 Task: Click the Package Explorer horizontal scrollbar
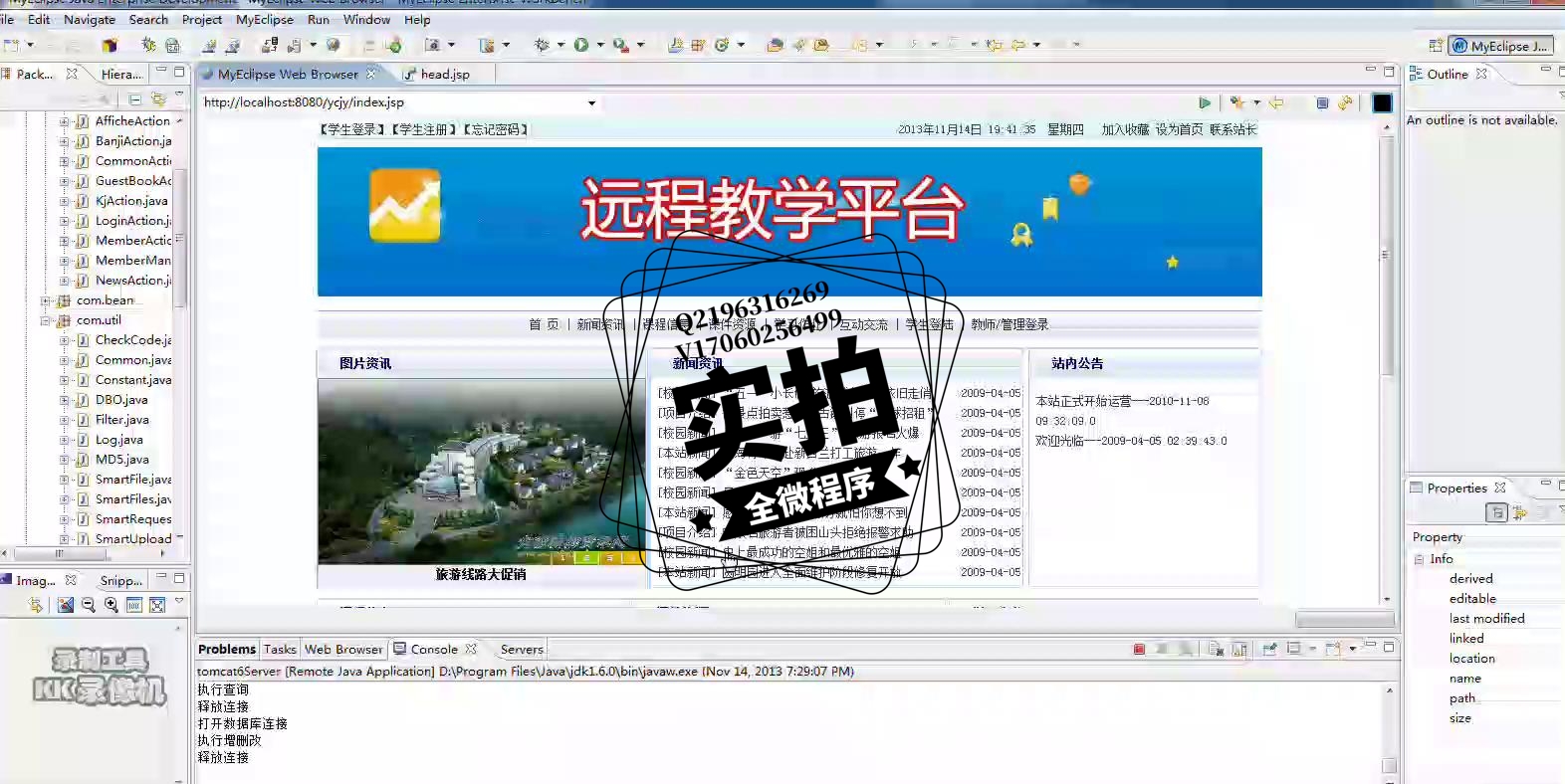[x=60, y=553]
